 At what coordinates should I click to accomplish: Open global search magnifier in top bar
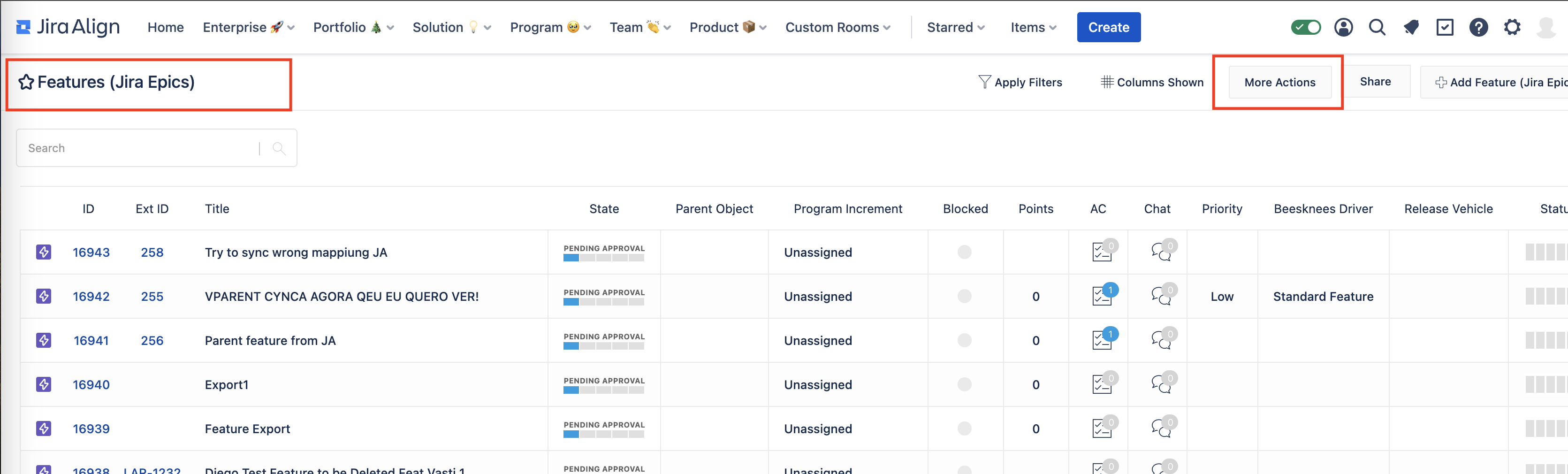1377,27
